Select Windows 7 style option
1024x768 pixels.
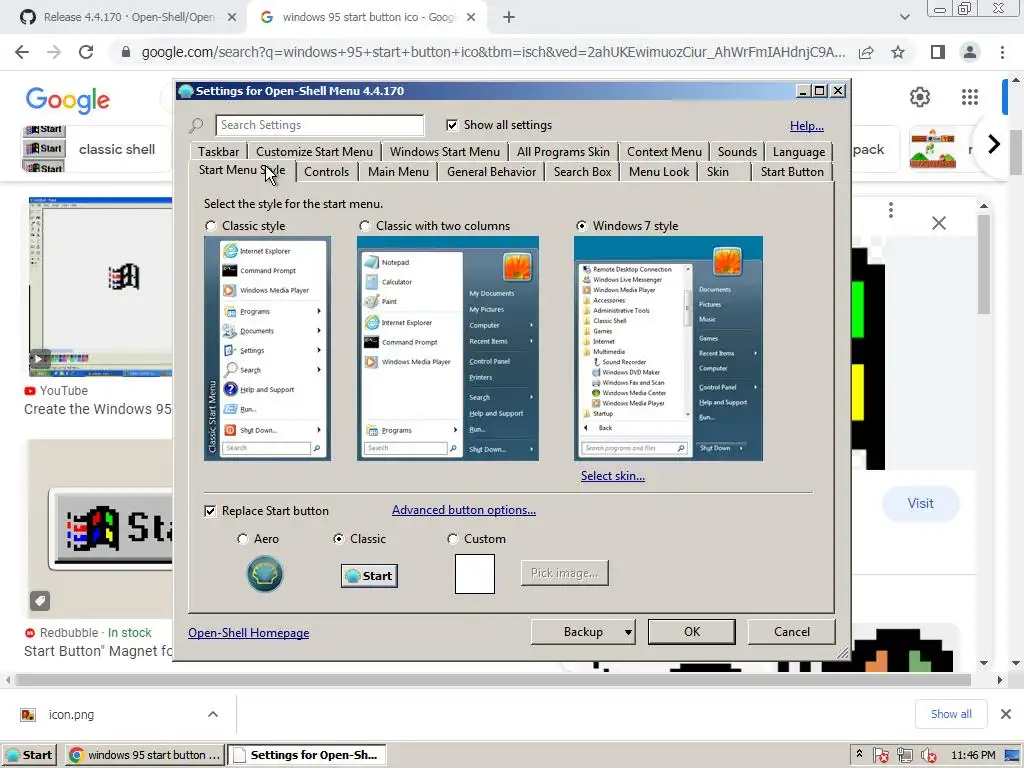581,226
